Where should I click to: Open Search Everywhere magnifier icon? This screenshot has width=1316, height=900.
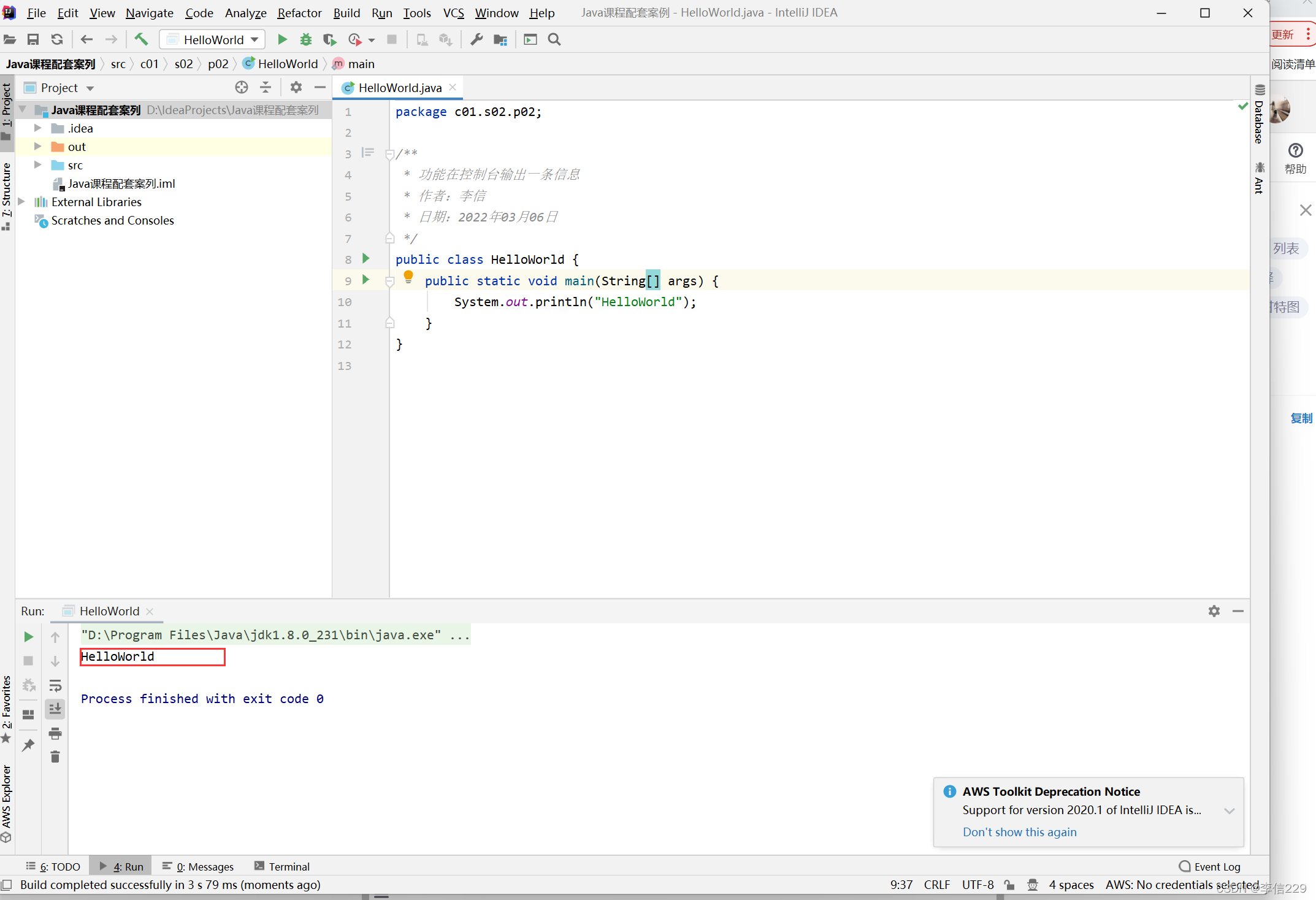point(554,39)
